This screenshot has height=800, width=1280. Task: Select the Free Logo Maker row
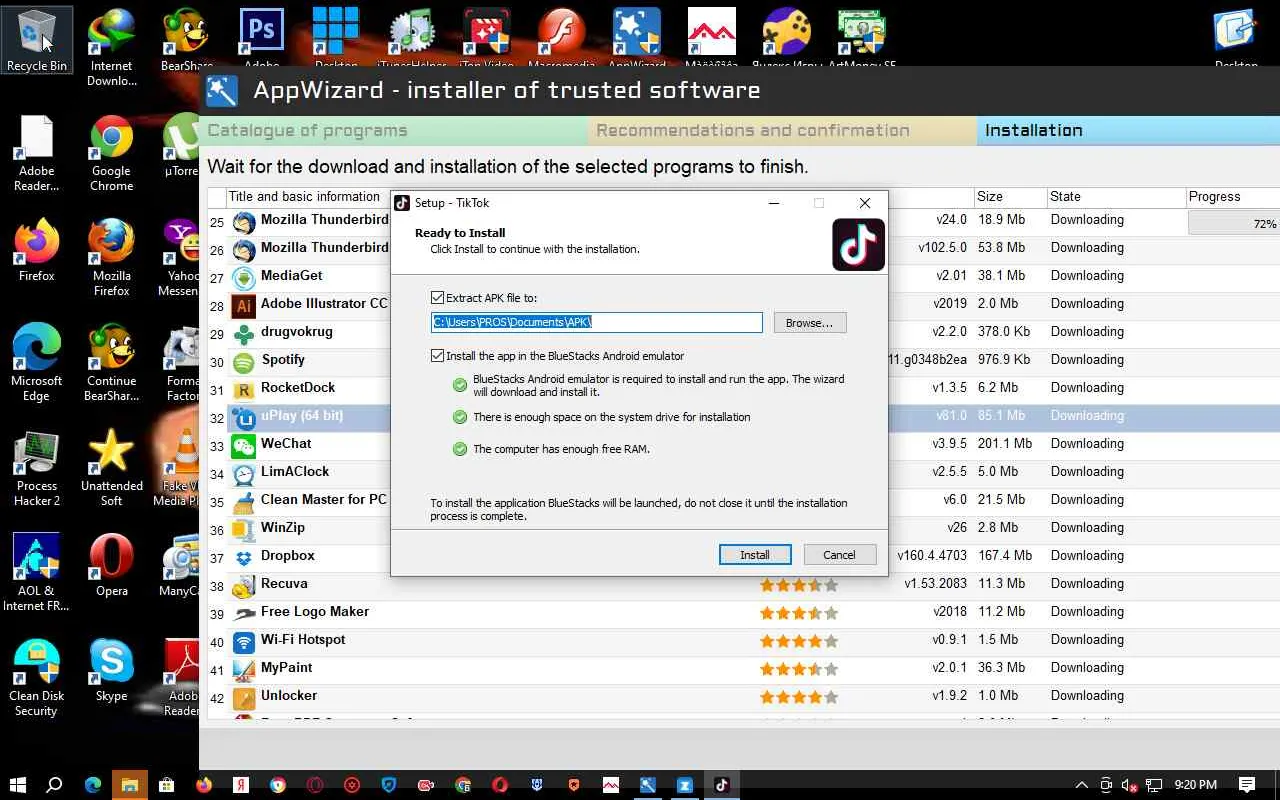click(744, 613)
